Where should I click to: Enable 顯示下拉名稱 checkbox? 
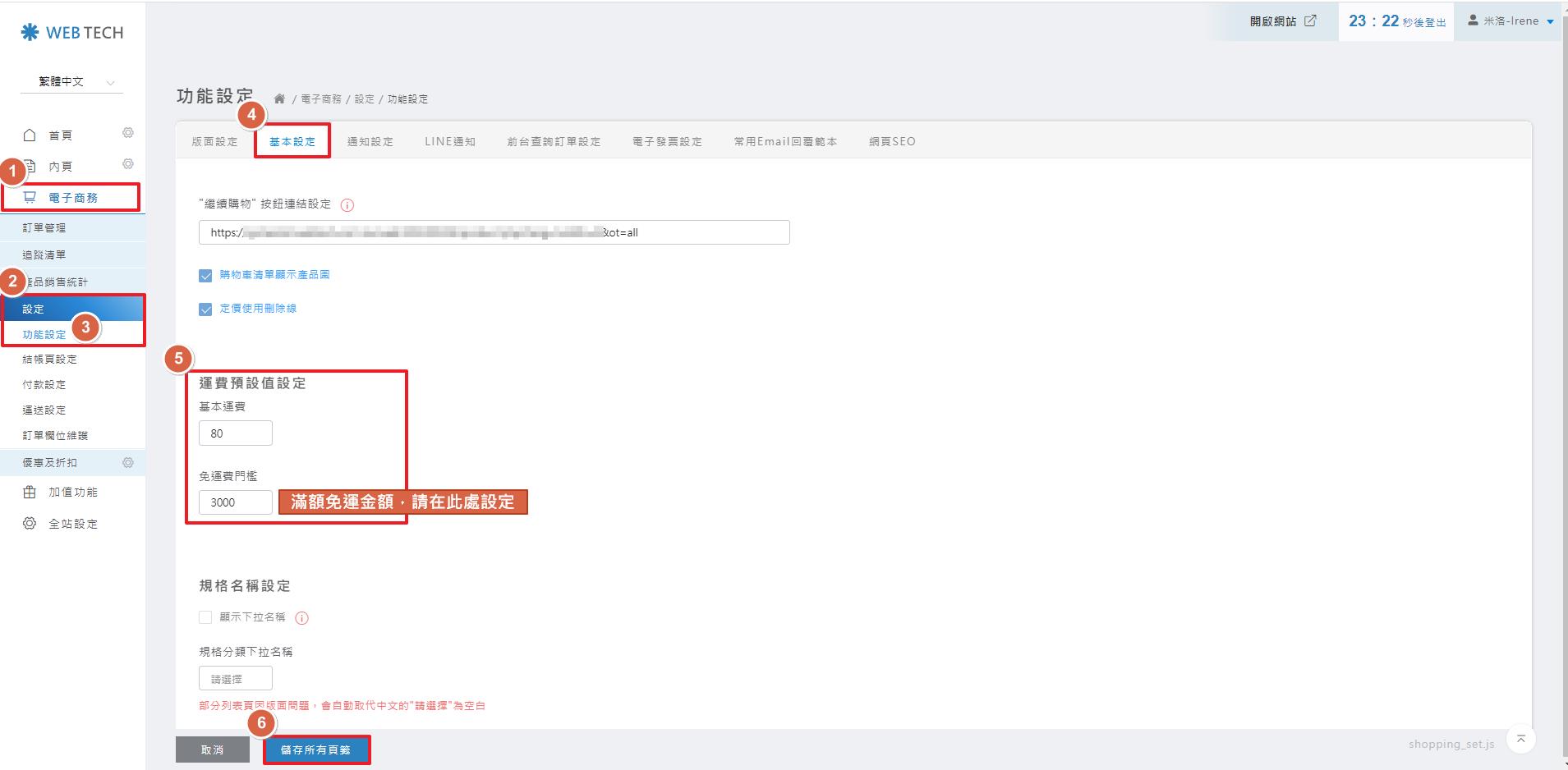coord(205,617)
